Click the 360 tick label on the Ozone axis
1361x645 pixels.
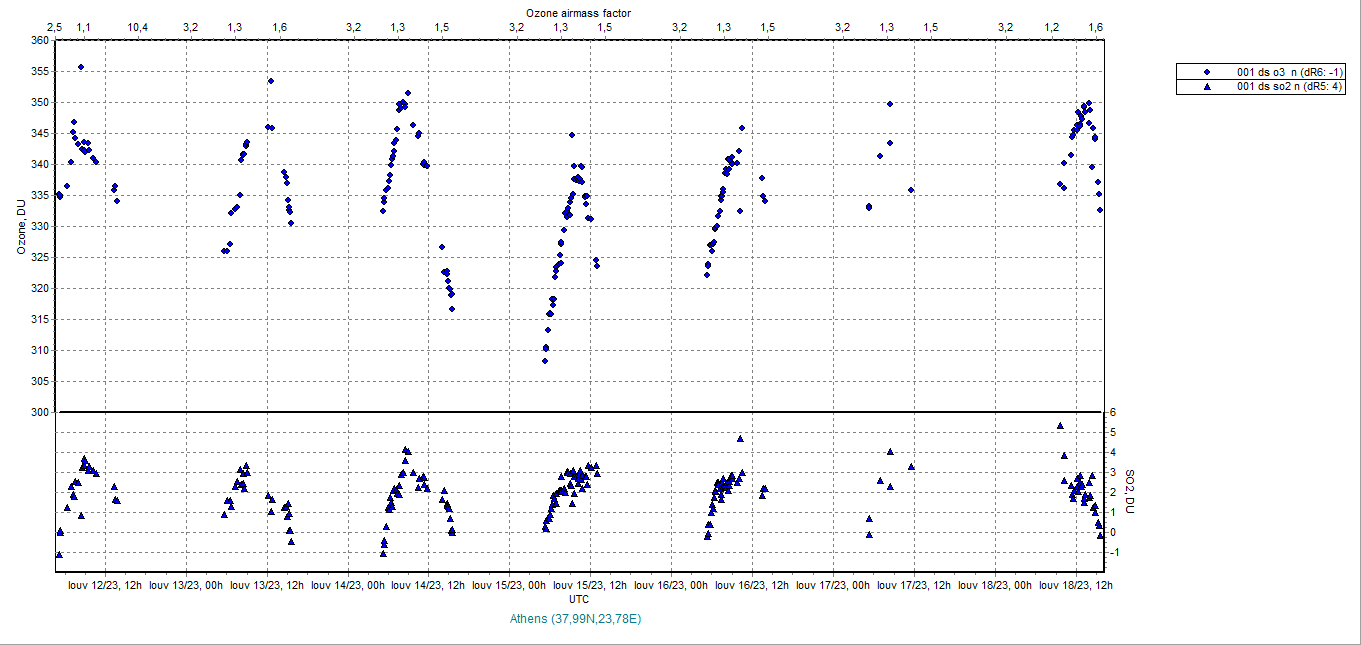tap(39, 41)
